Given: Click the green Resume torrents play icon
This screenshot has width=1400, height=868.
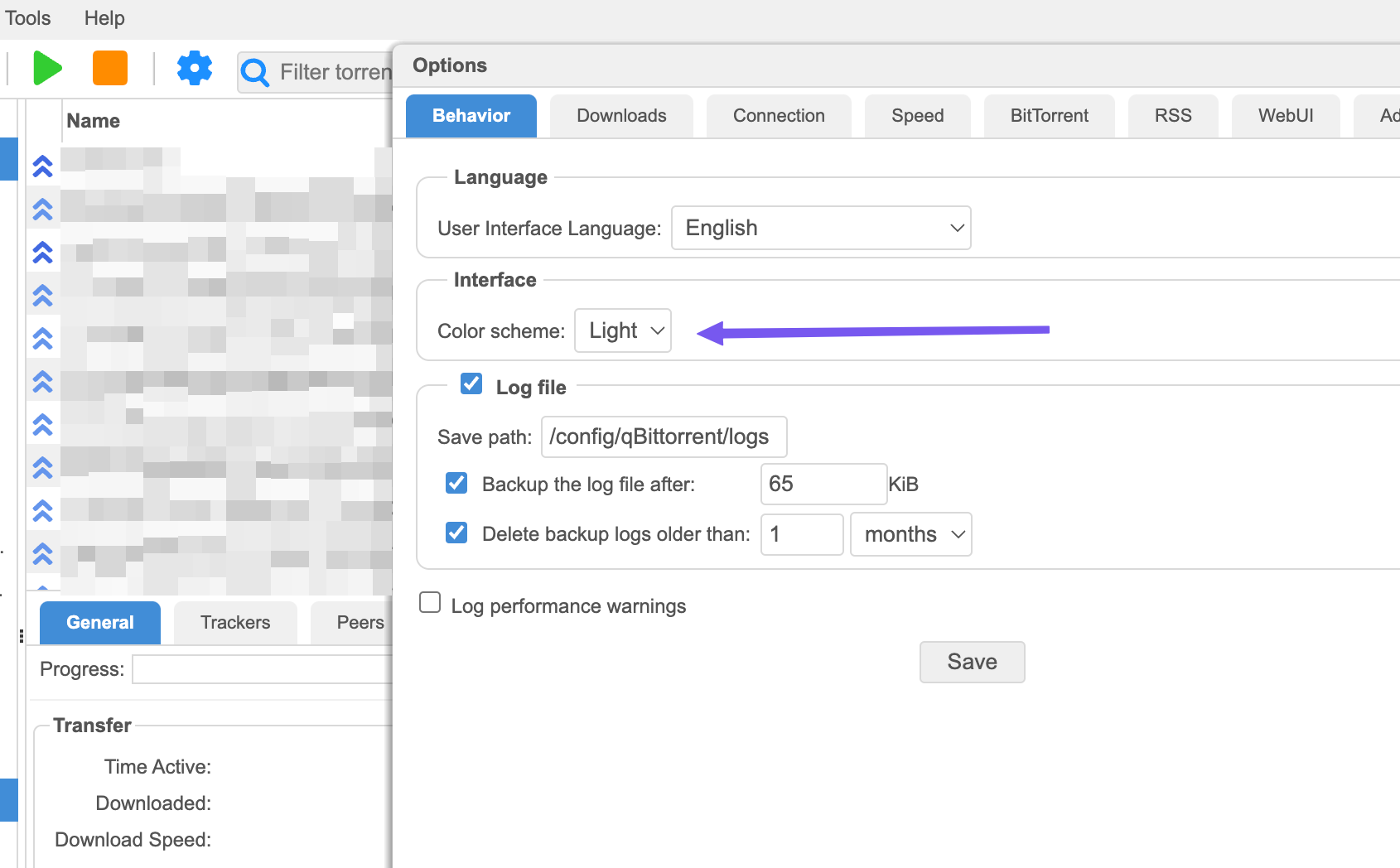Looking at the screenshot, I should point(47,68).
